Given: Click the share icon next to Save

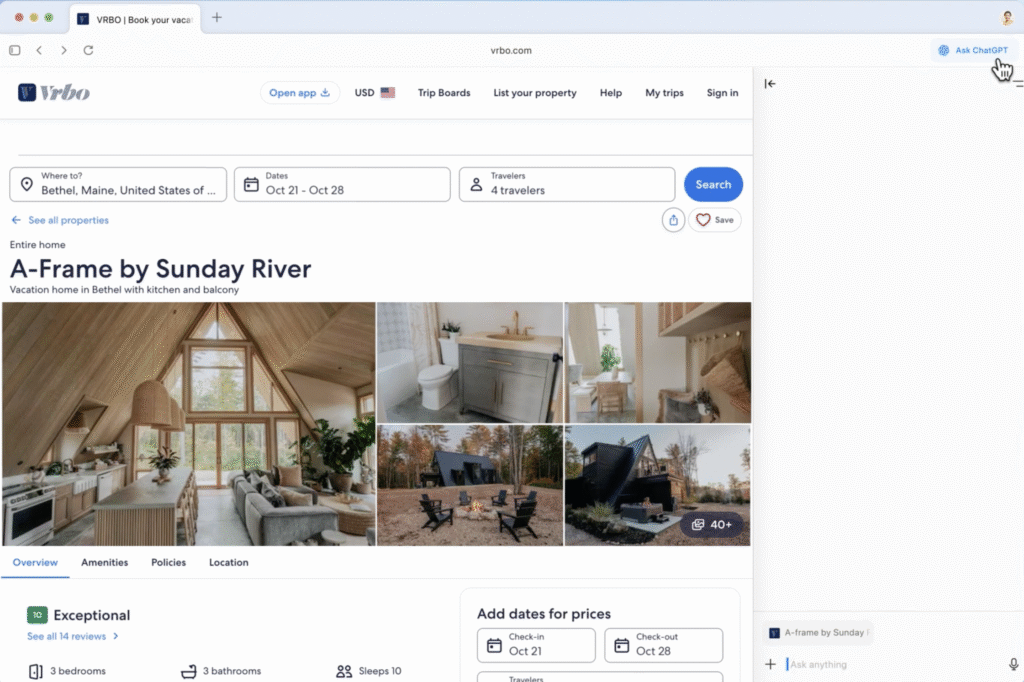Looking at the screenshot, I should (673, 219).
